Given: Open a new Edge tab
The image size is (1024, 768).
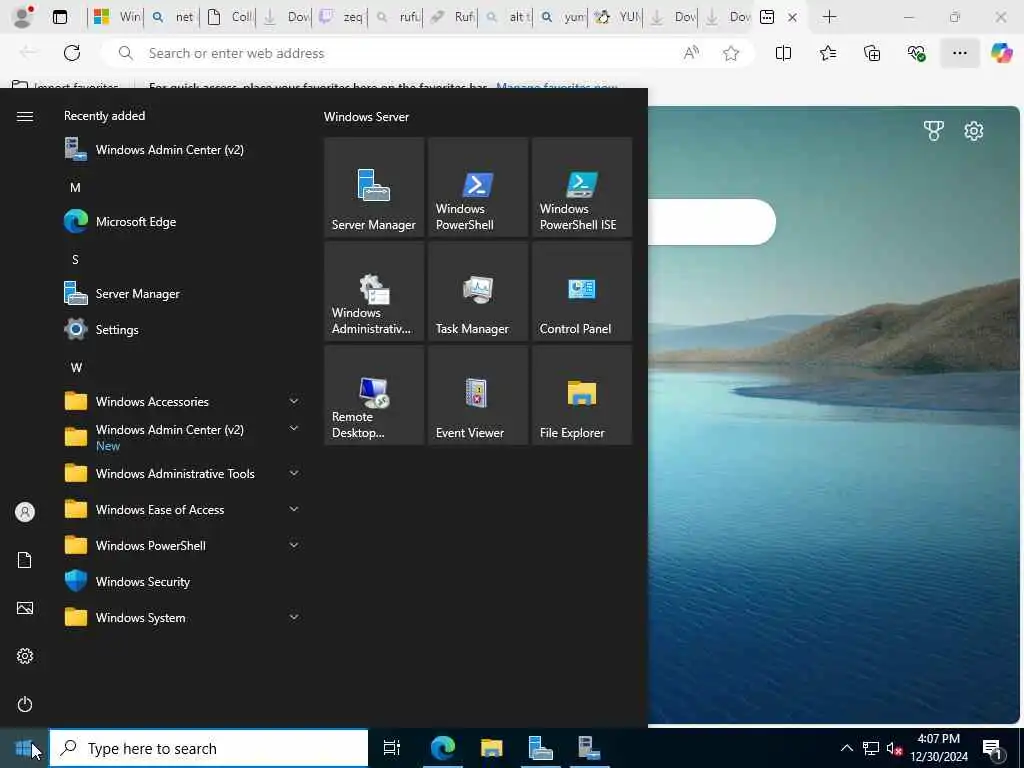Looking at the screenshot, I should click(829, 17).
